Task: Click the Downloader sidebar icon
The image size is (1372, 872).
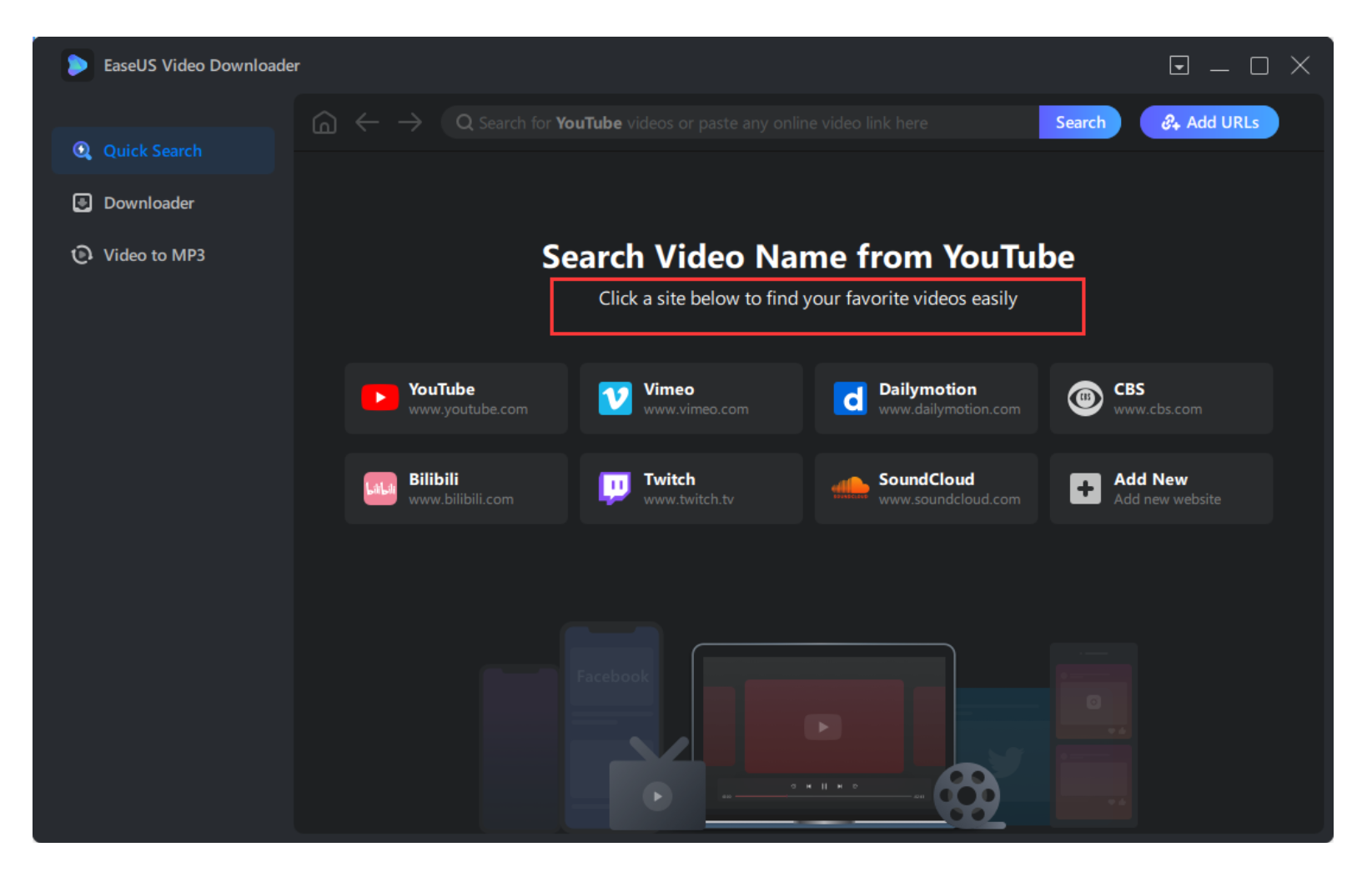Action: [x=82, y=203]
